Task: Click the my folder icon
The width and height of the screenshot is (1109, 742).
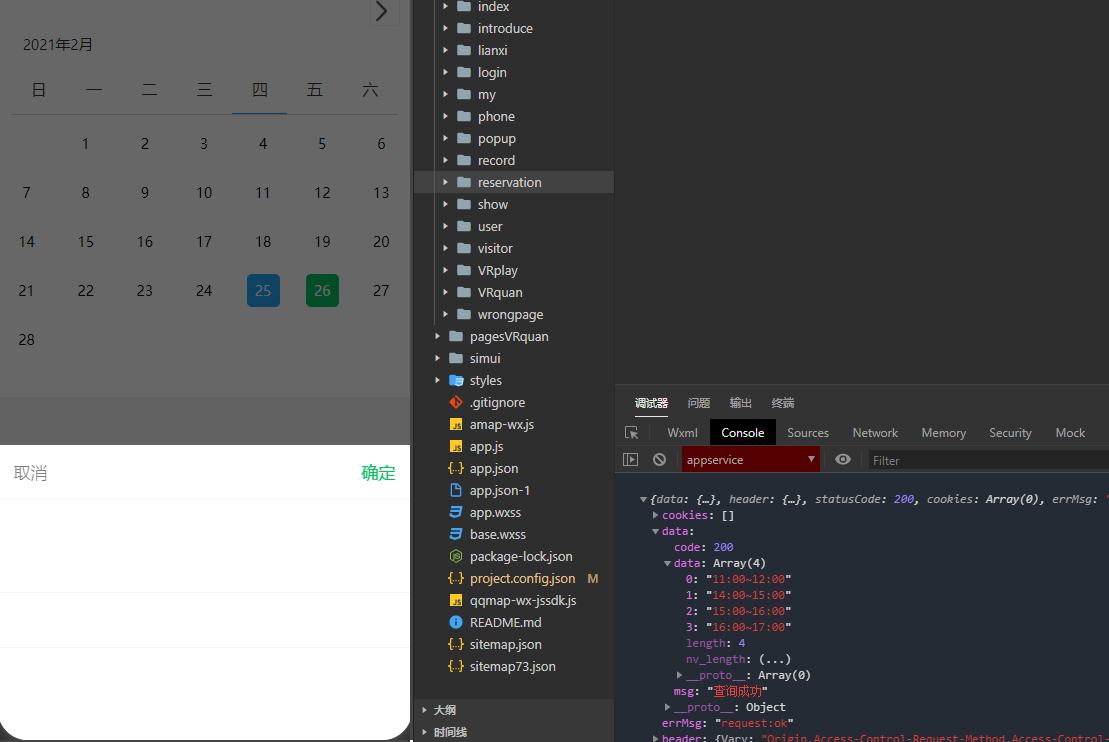Action: [464, 94]
